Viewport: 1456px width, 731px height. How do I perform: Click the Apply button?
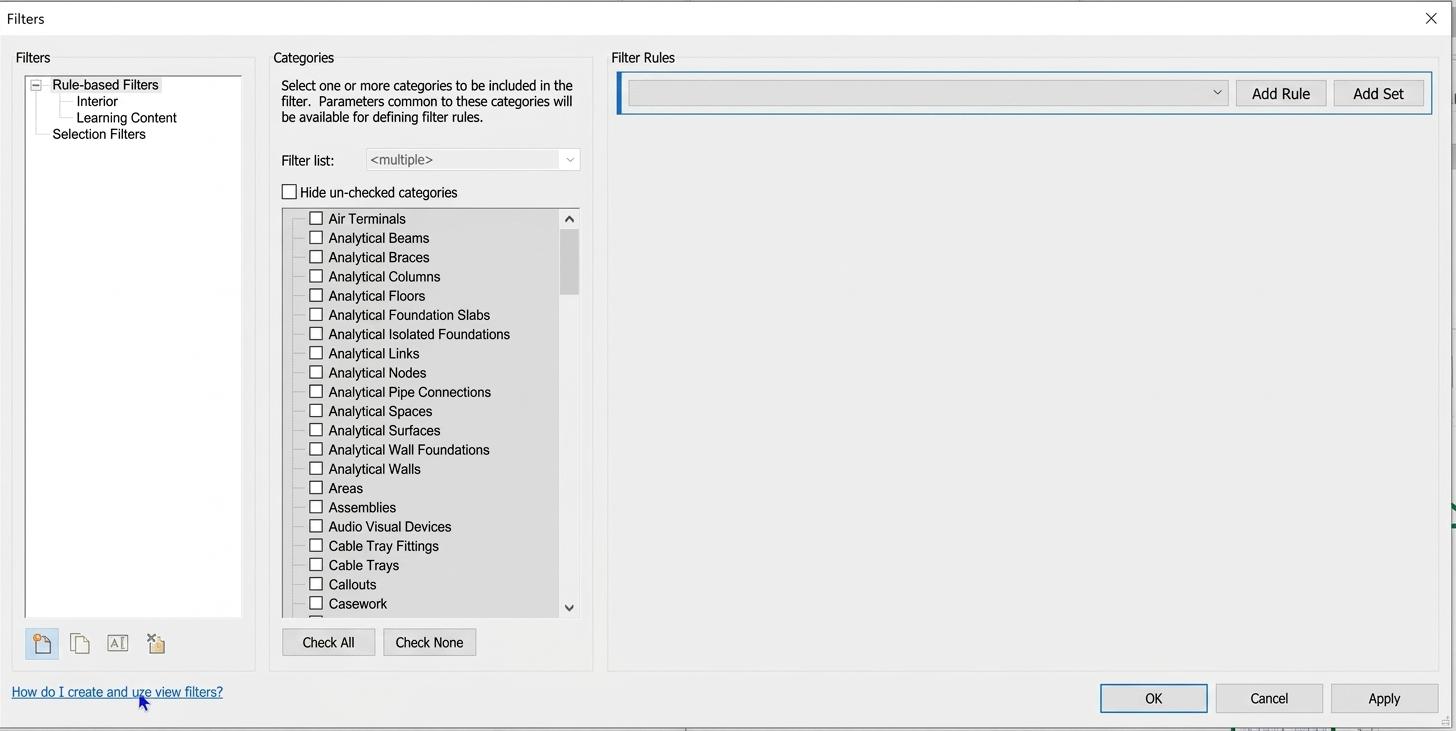[1384, 698]
